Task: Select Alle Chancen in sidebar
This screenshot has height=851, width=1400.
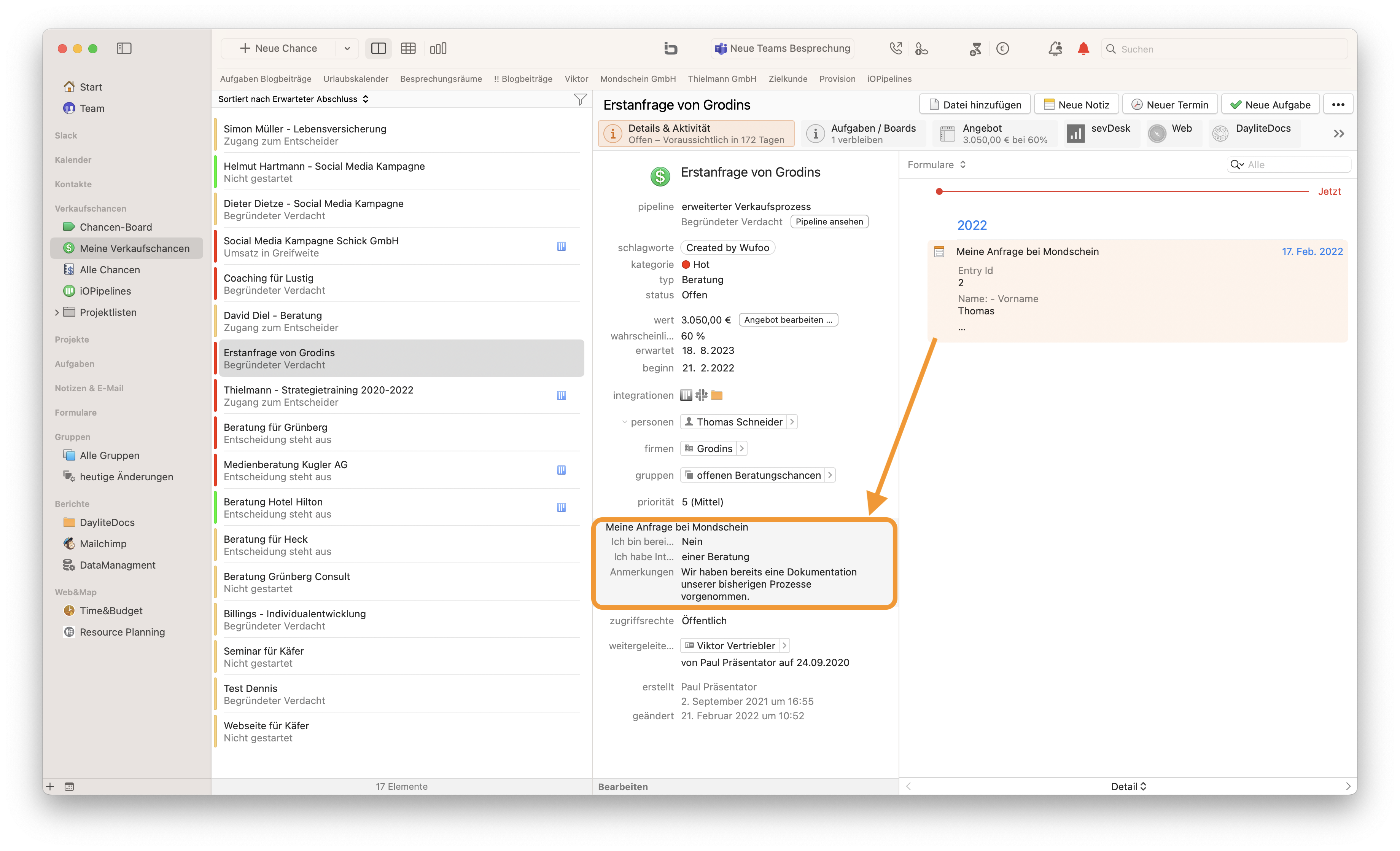Action: [110, 269]
